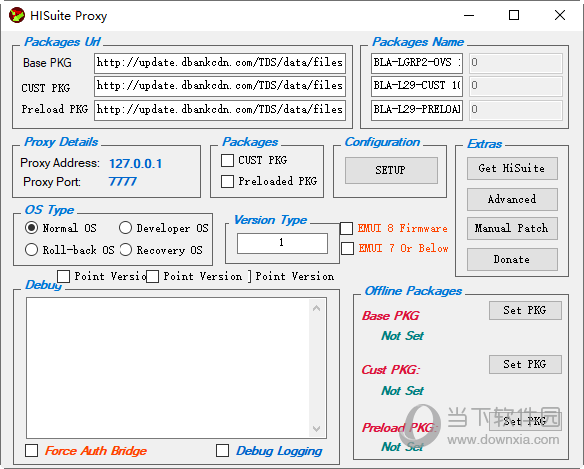584x469 pixels.
Task: Focus the Preload PKG URL field
Action: (220, 110)
